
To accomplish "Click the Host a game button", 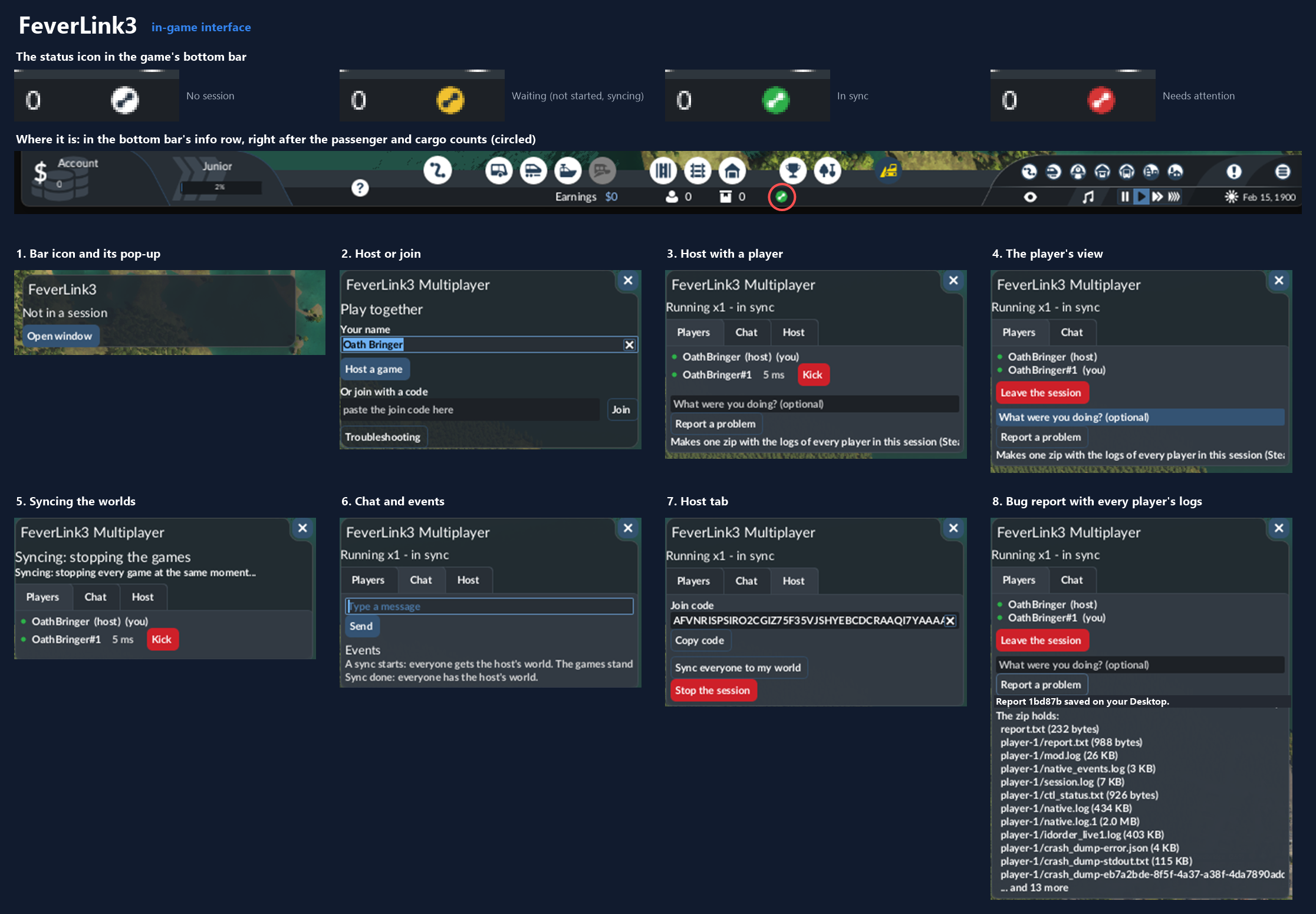I will (374, 369).
